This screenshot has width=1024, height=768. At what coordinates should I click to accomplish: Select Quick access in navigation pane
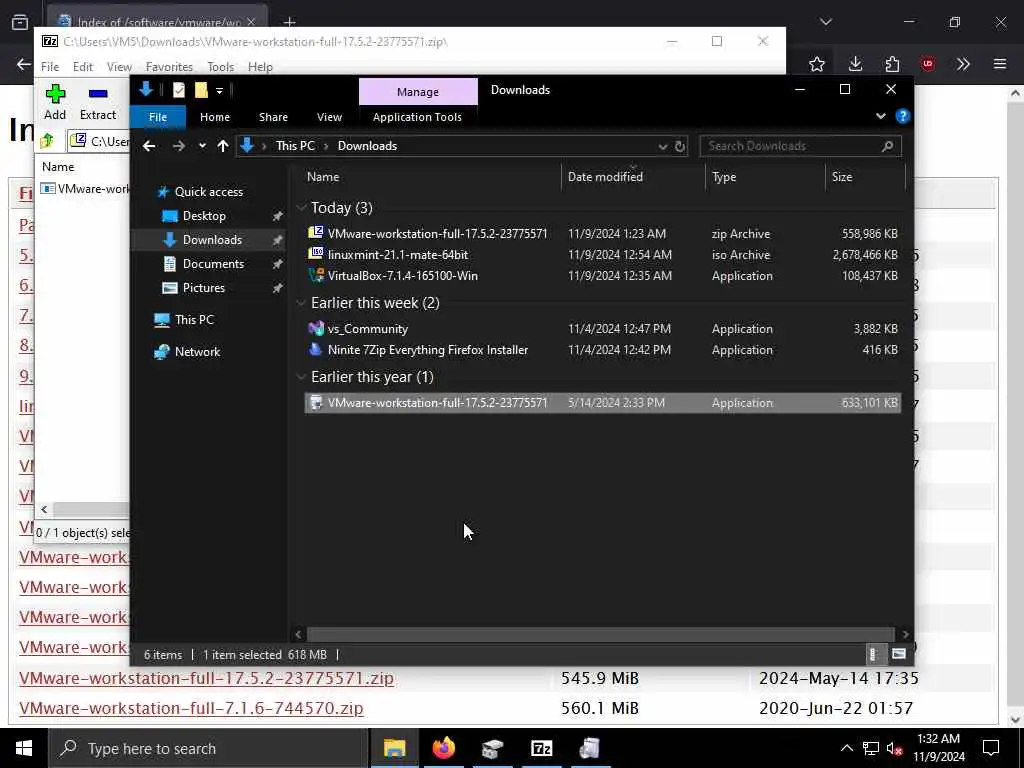coord(208,191)
